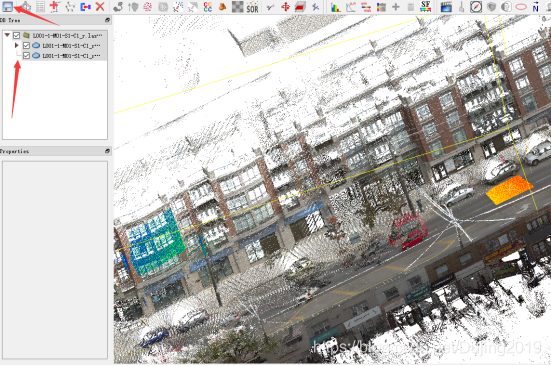Expand the first cloud child node

click(17, 45)
